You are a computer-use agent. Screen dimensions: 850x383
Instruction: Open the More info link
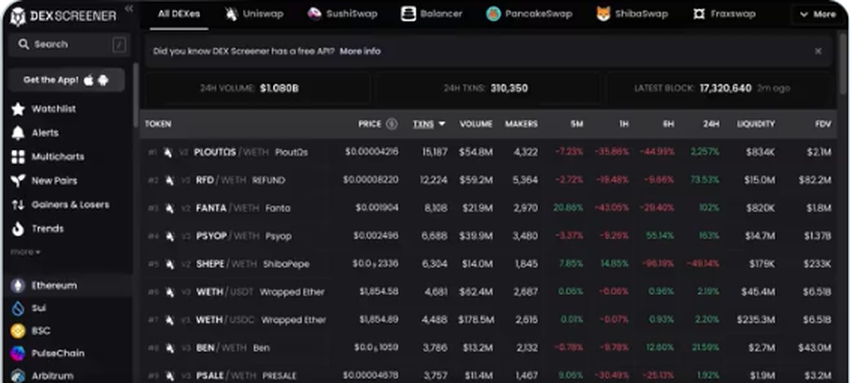(x=360, y=51)
